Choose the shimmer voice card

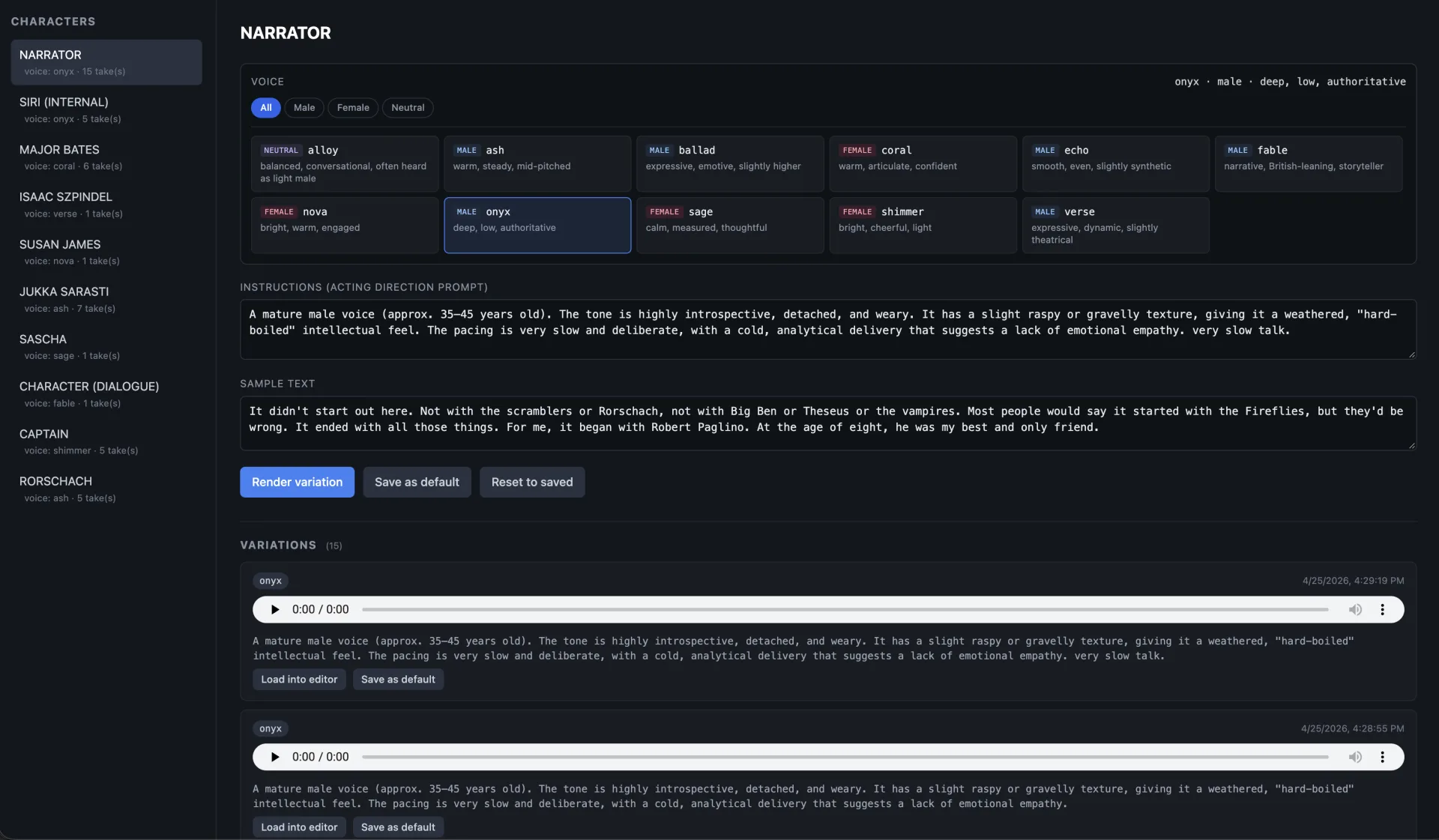tap(923, 225)
